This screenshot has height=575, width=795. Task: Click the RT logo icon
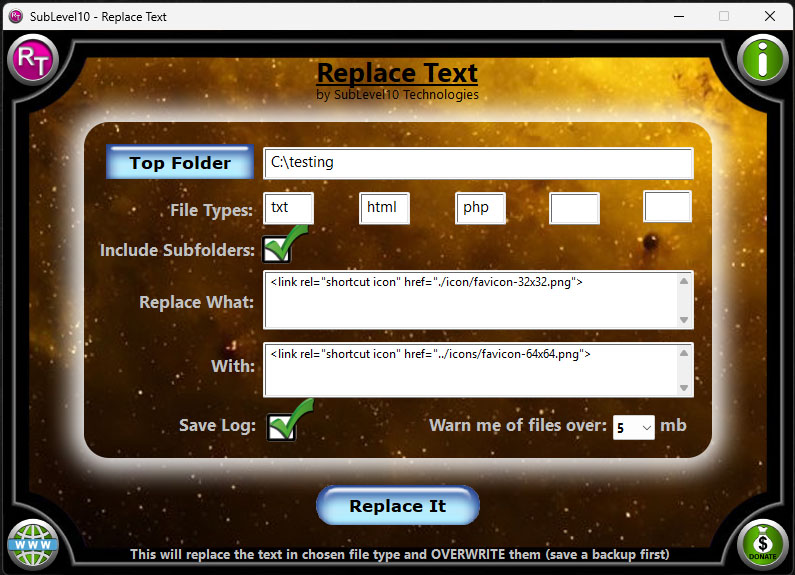coord(33,58)
